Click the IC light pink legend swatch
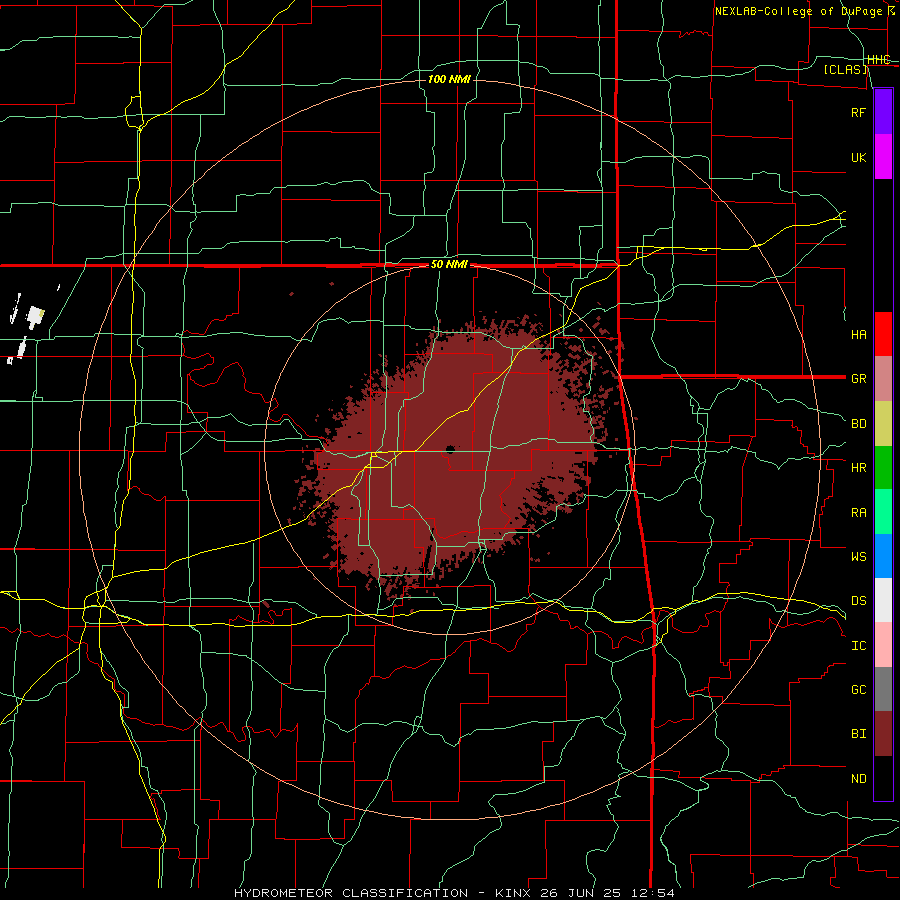The height and width of the screenshot is (900, 900). (x=883, y=645)
